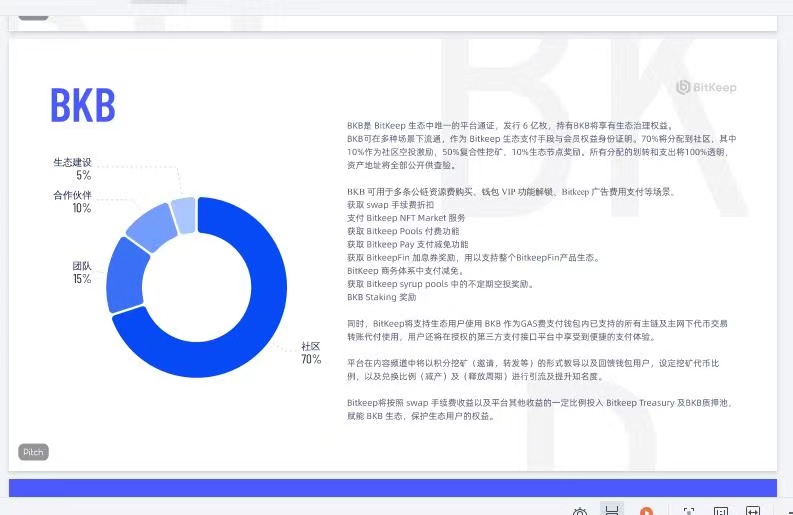The image size is (793, 515).
Task: Click the 合作伙伴 10% donut chart segment
Action: click(x=152, y=227)
